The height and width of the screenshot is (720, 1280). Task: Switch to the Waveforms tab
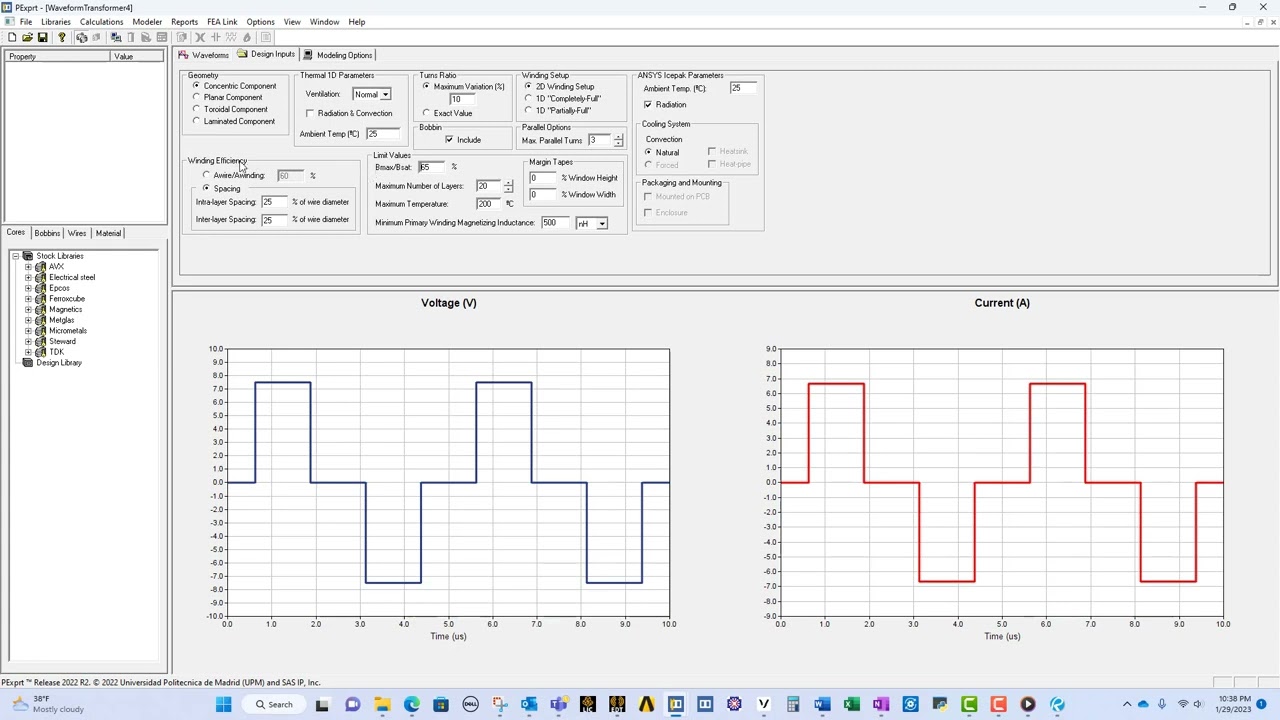pyautogui.click(x=204, y=55)
